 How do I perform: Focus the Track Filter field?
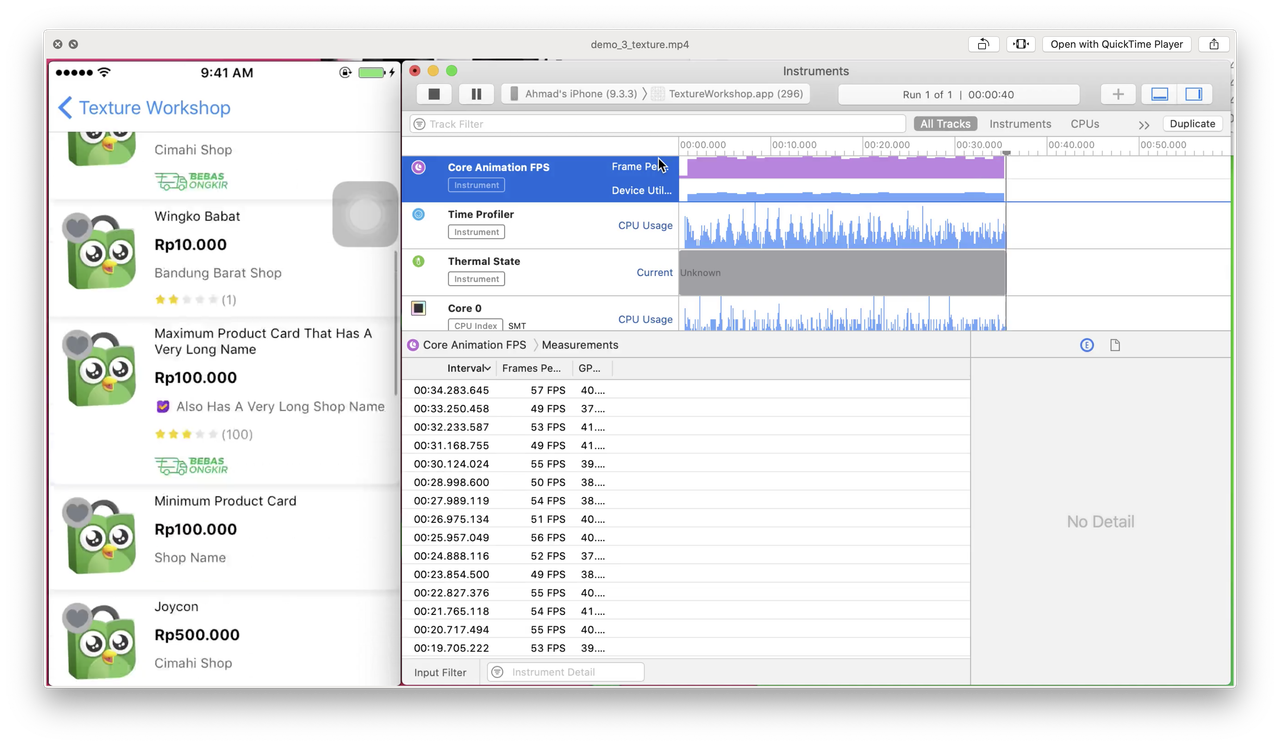point(658,124)
